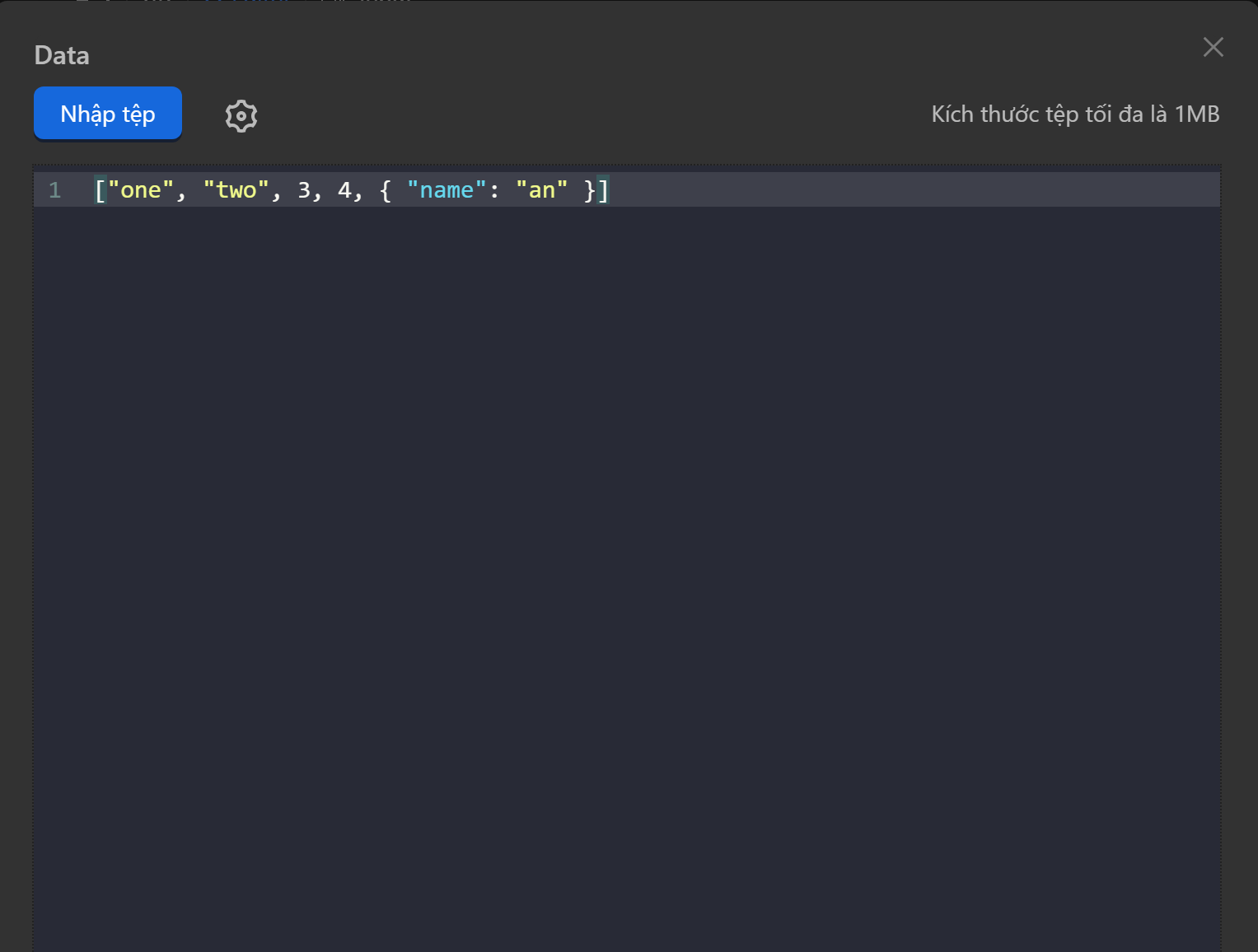Place cursor on the "two" string
Viewport: 1258px width, 952px height.
coord(236,190)
